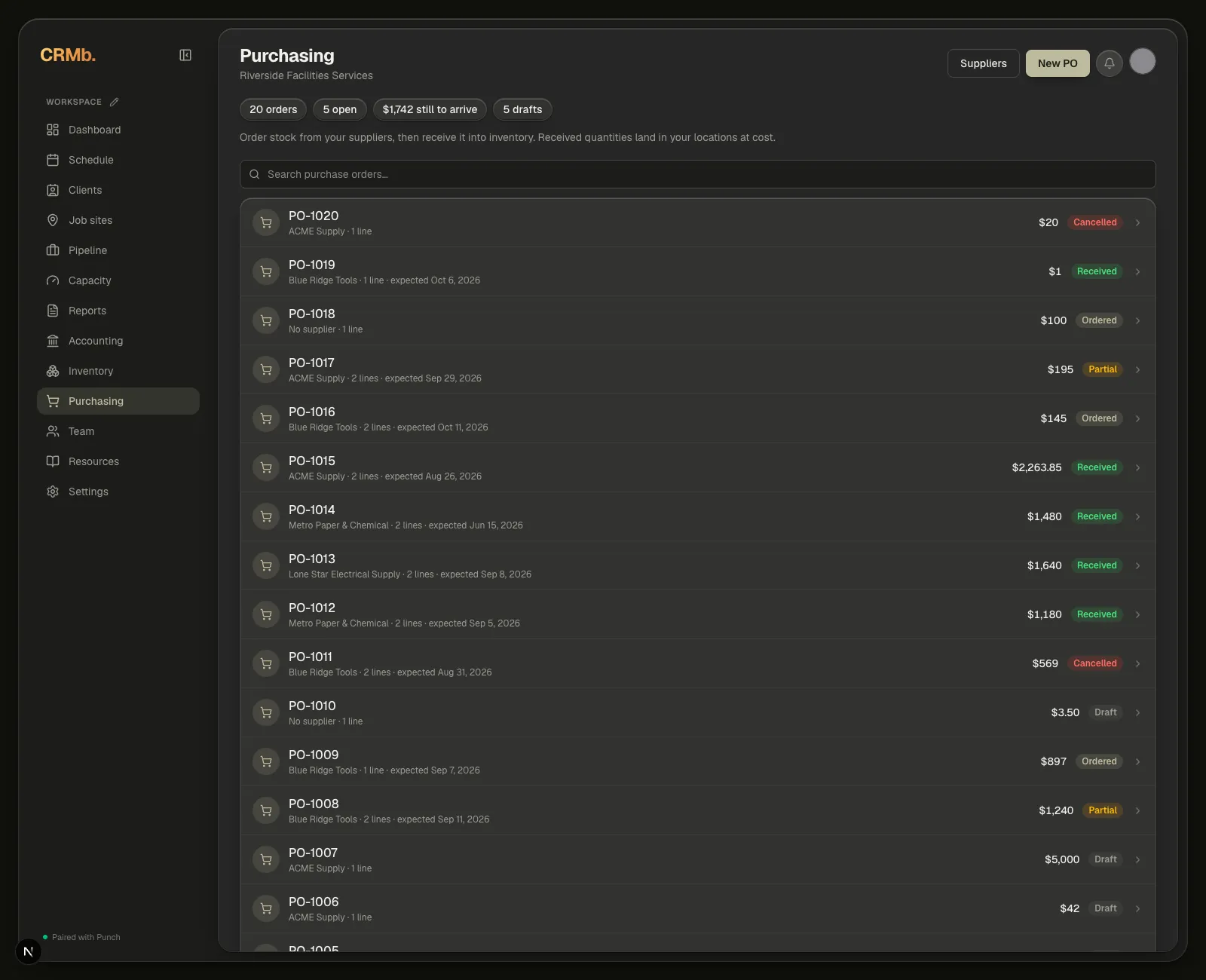Click the cart icon for PO-1015
Viewport: 1206px width, 980px height.
[266, 467]
